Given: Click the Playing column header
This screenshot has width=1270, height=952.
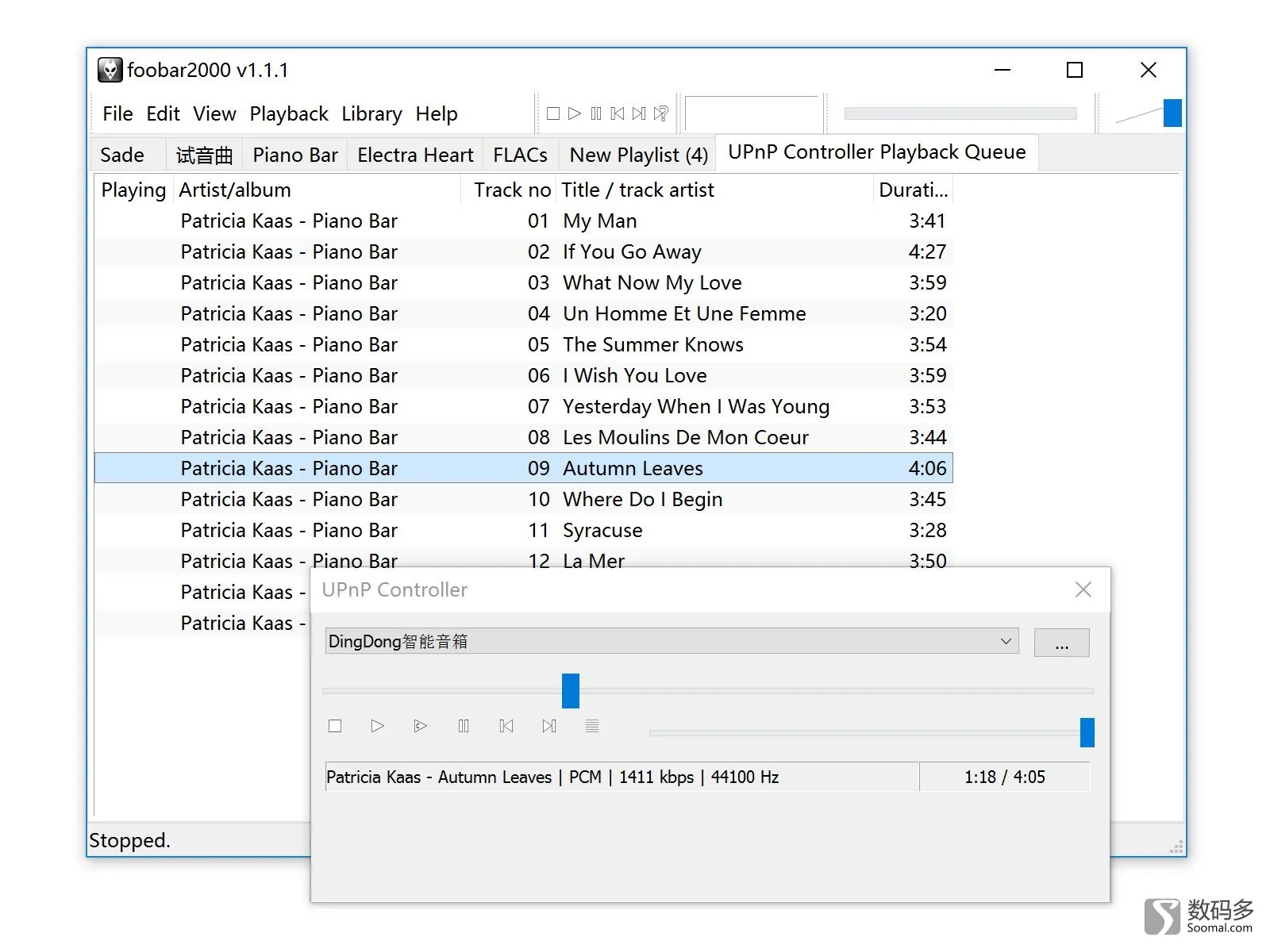Looking at the screenshot, I should [133, 190].
